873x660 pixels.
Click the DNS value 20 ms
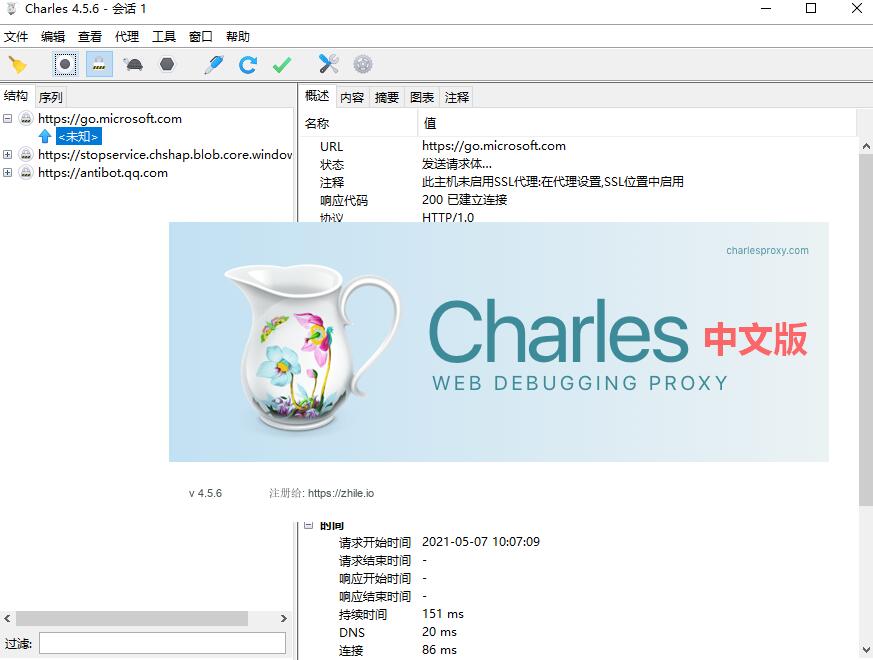coord(439,632)
